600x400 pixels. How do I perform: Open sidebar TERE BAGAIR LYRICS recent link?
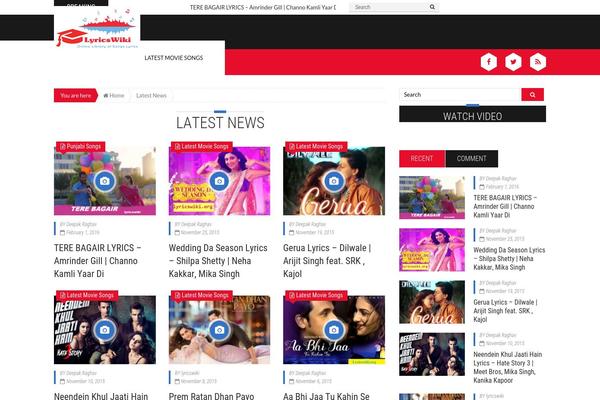[x=505, y=206]
